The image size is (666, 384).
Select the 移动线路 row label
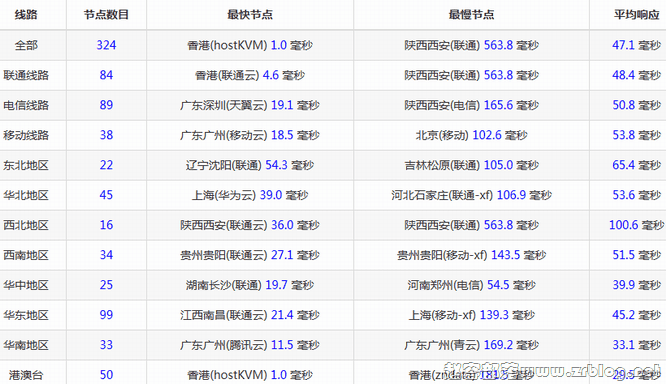click(26, 135)
